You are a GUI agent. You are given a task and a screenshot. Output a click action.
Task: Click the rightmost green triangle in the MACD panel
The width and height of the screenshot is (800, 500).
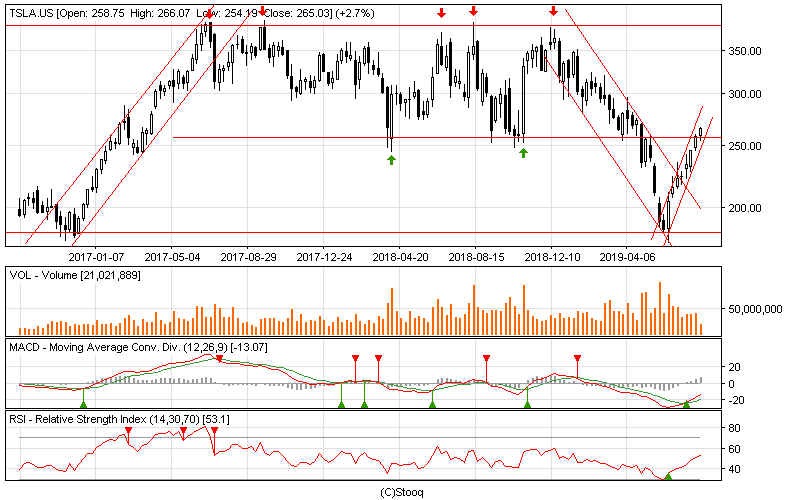[686, 405]
